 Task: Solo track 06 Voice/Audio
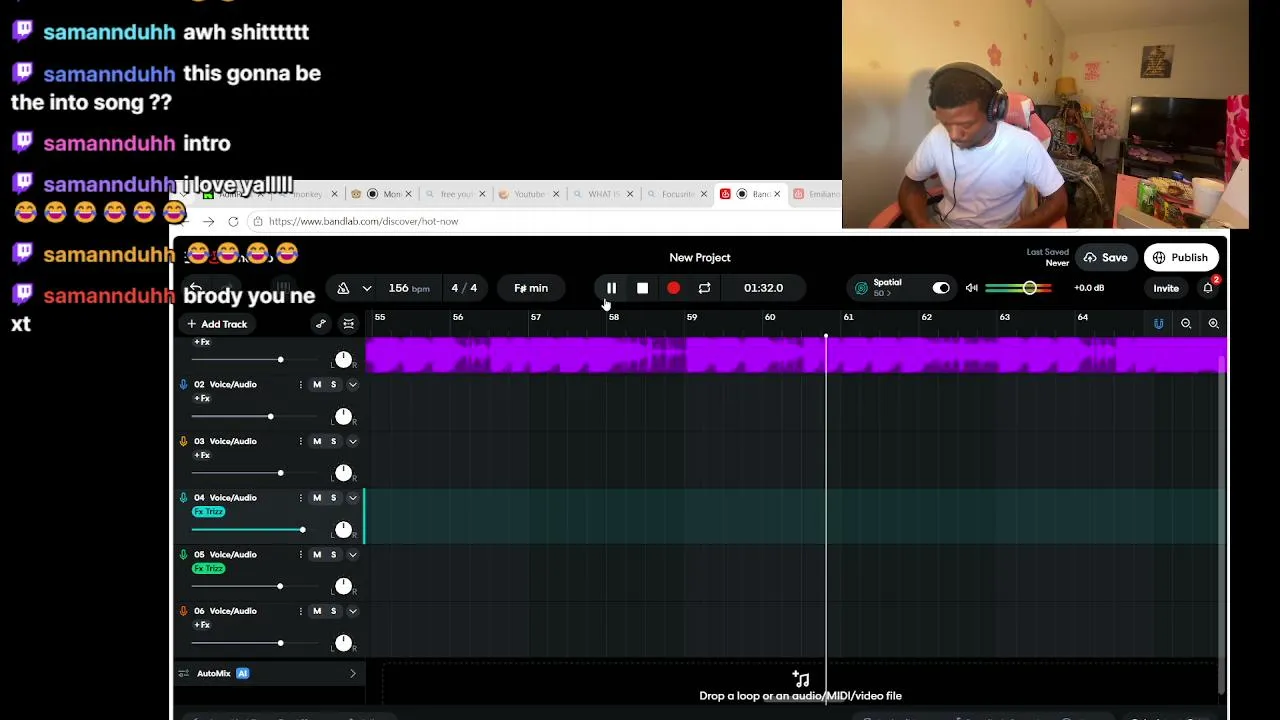coord(333,611)
